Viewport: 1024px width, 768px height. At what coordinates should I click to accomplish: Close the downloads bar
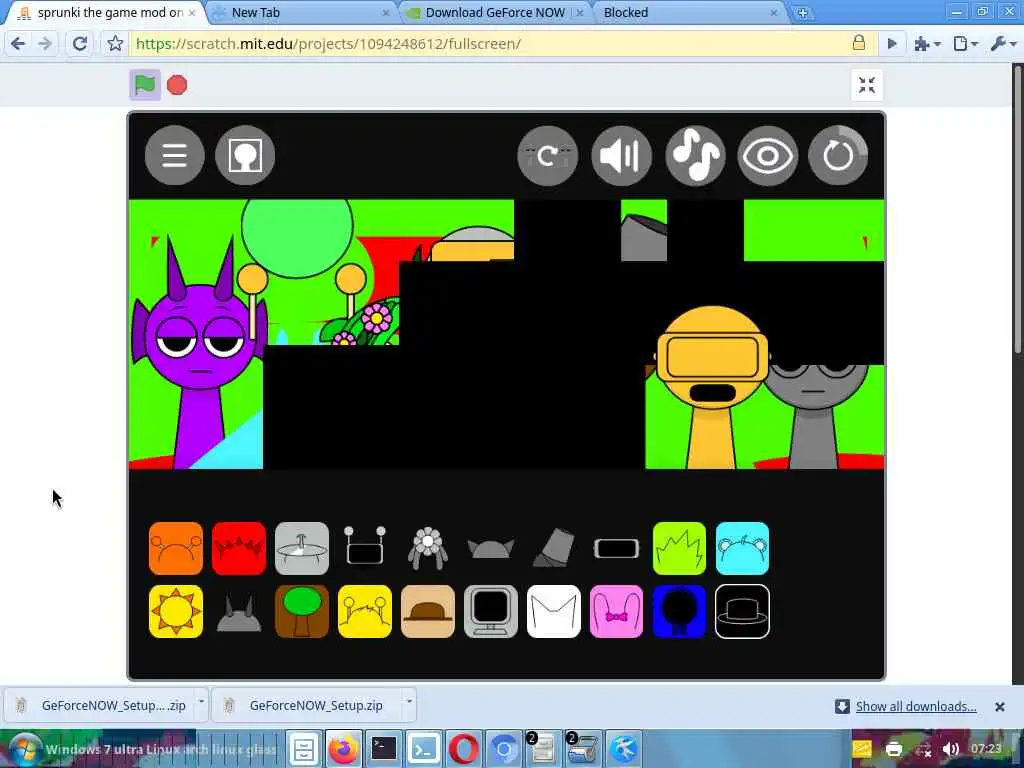(x=999, y=707)
